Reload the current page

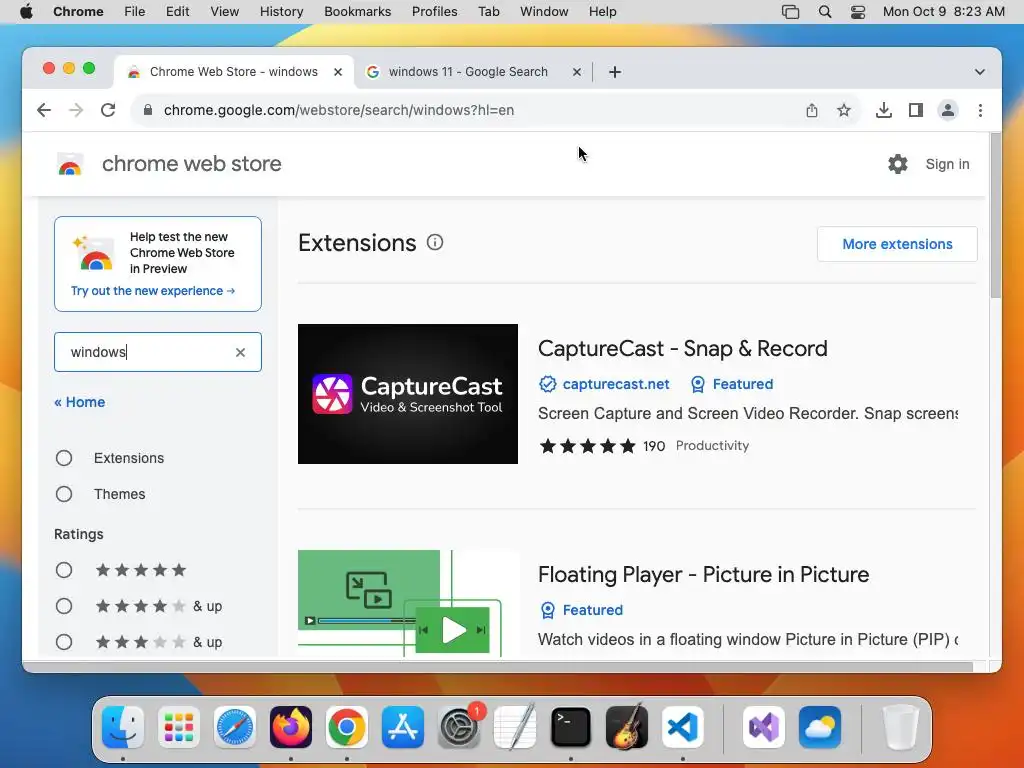108,110
